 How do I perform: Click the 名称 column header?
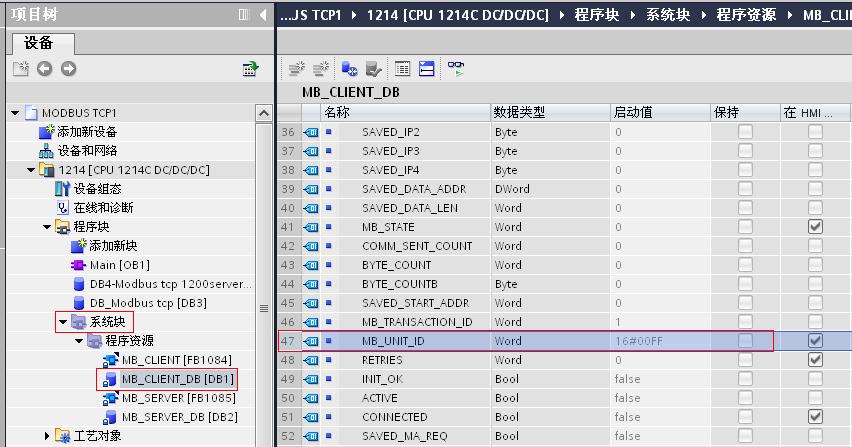pos(405,112)
